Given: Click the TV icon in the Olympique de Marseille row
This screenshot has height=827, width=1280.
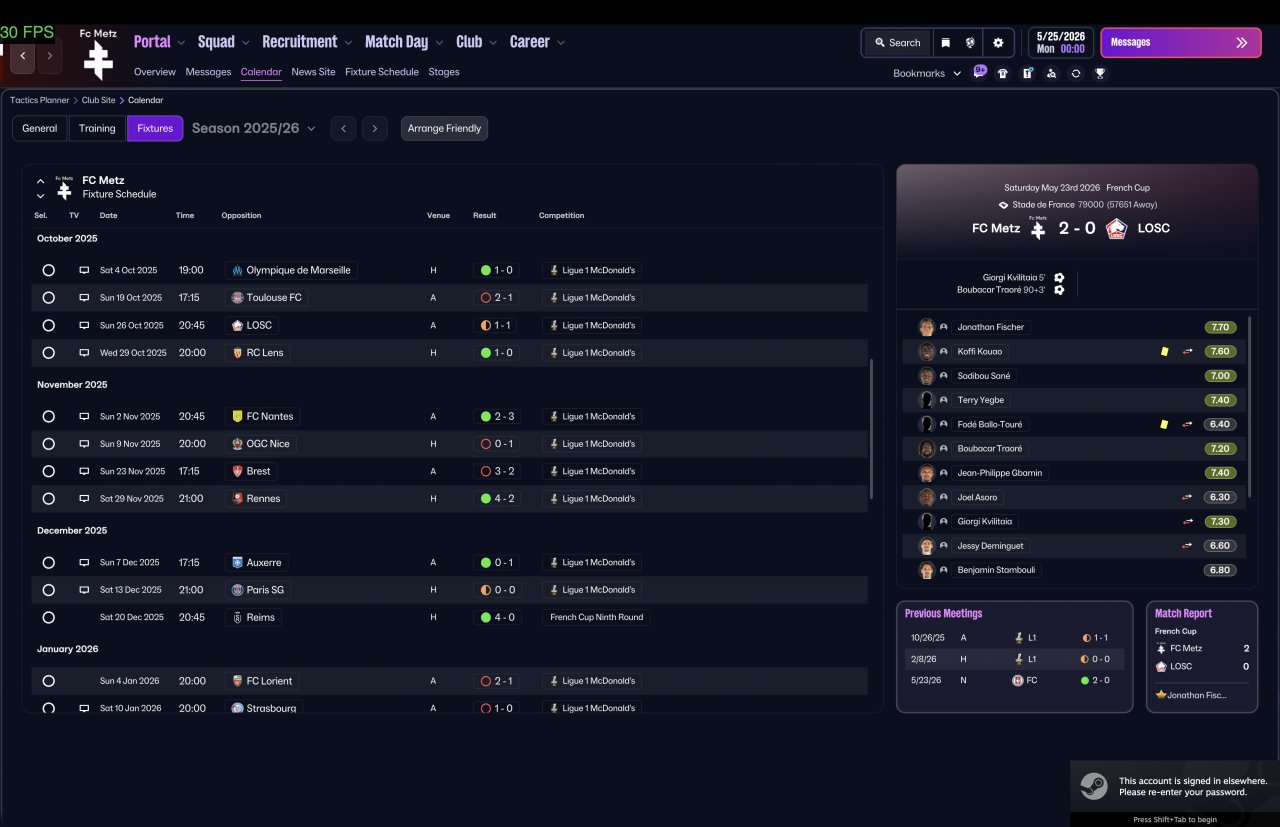Looking at the screenshot, I should 84,270.
